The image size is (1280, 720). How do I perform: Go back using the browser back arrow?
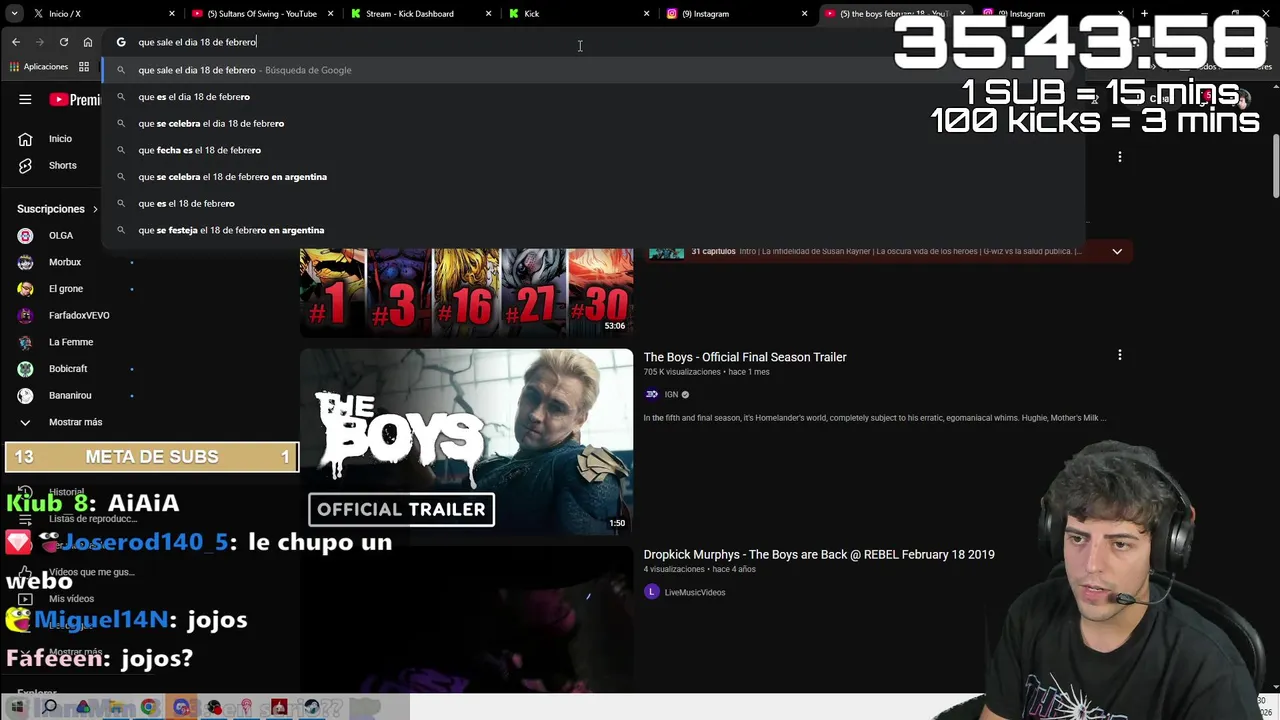tap(16, 42)
